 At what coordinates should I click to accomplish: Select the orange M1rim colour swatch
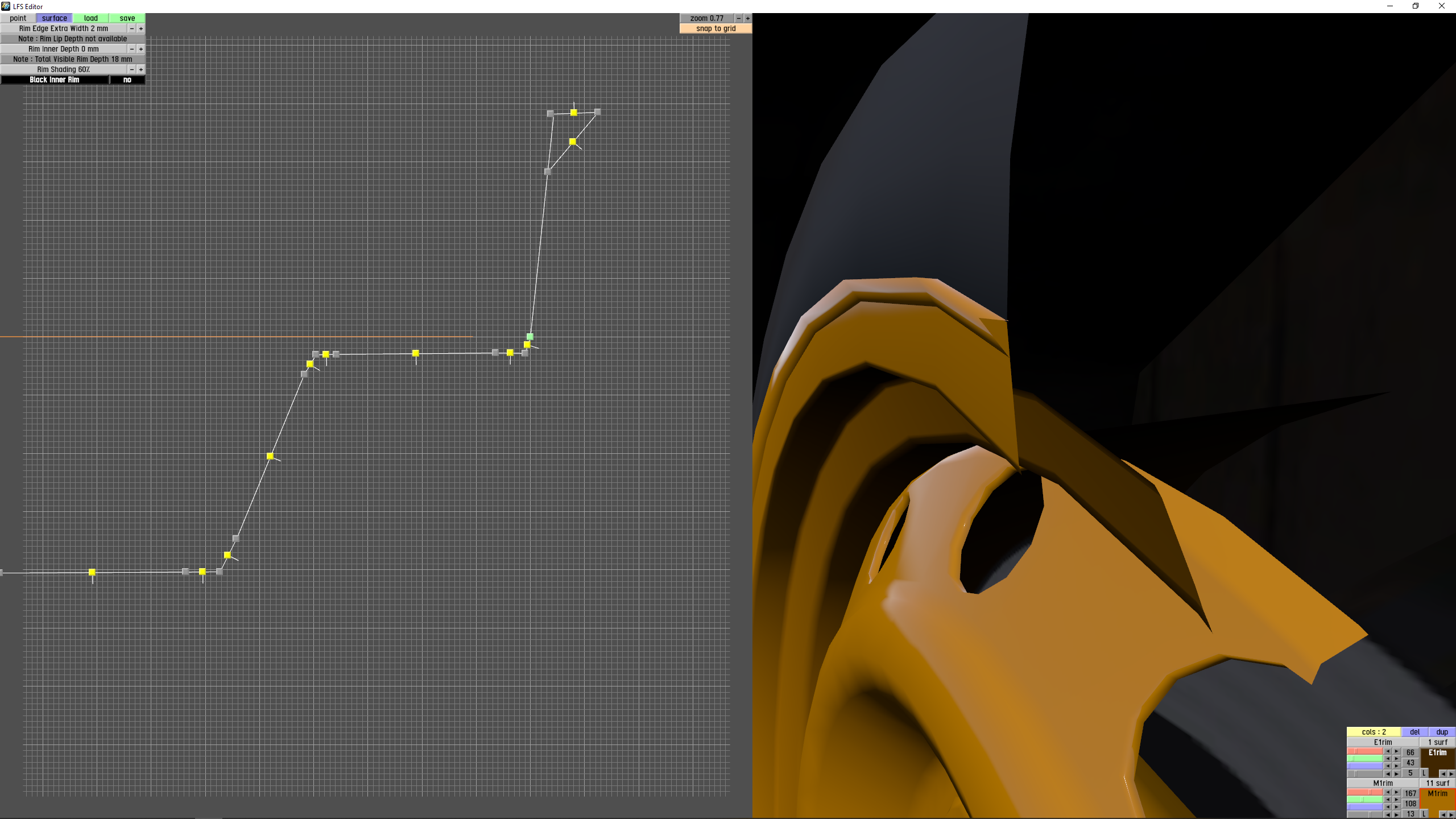click(1437, 801)
